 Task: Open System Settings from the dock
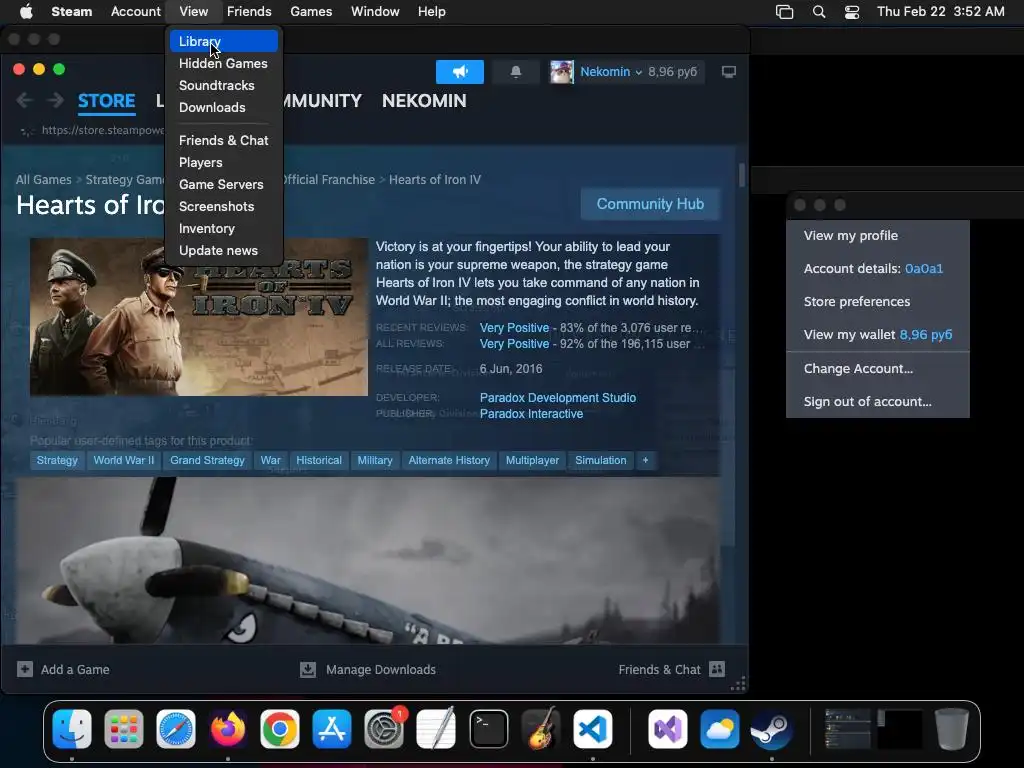pyautogui.click(x=384, y=729)
